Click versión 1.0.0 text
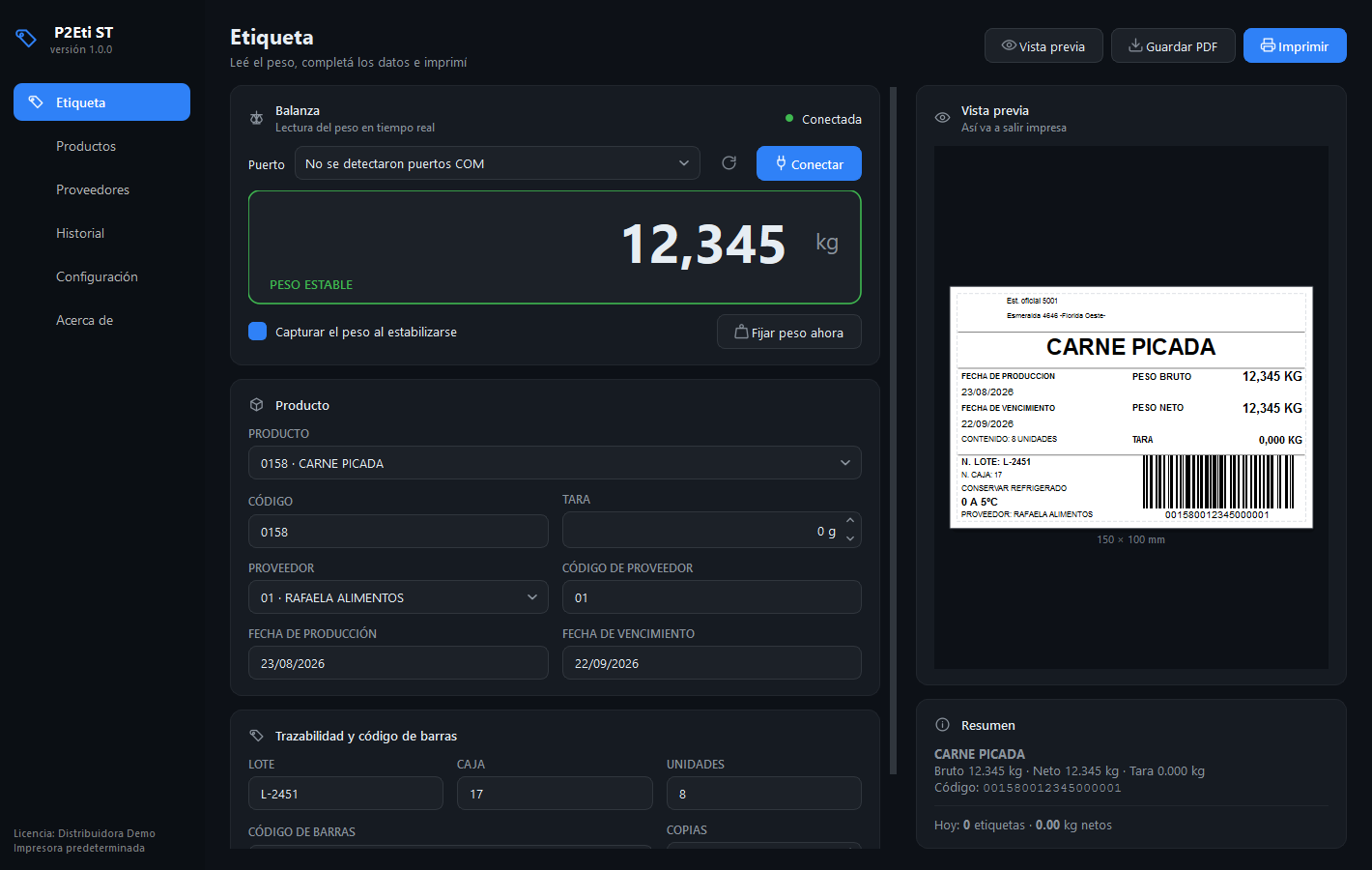 (81, 49)
